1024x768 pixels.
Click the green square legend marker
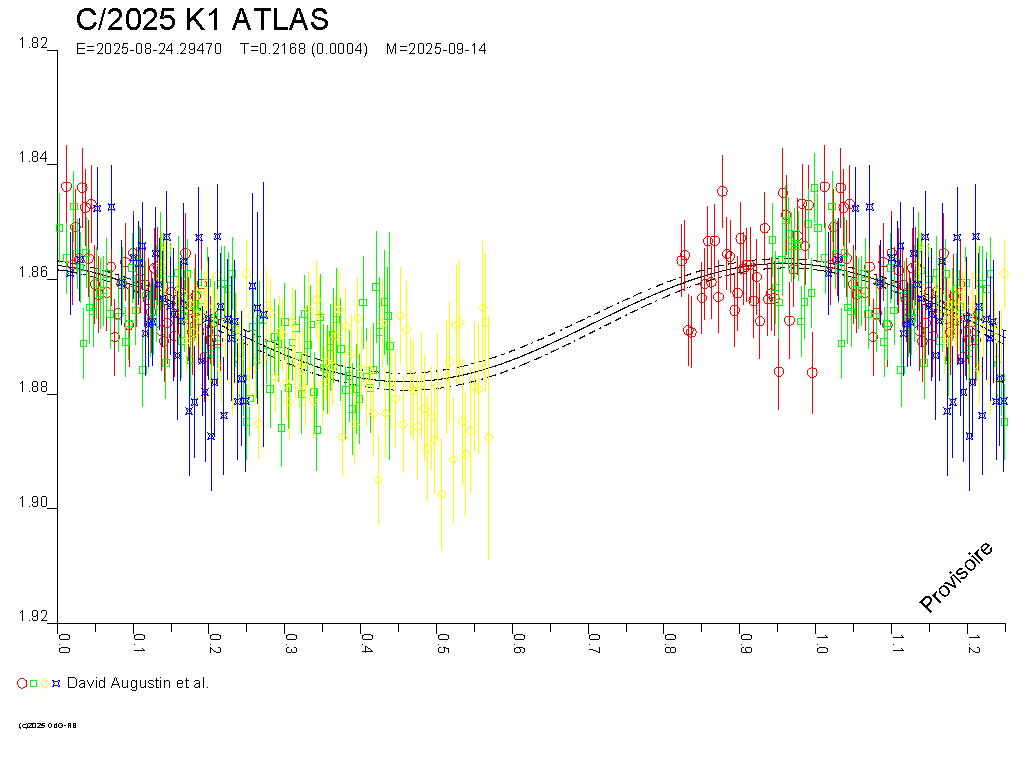tap(33, 683)
